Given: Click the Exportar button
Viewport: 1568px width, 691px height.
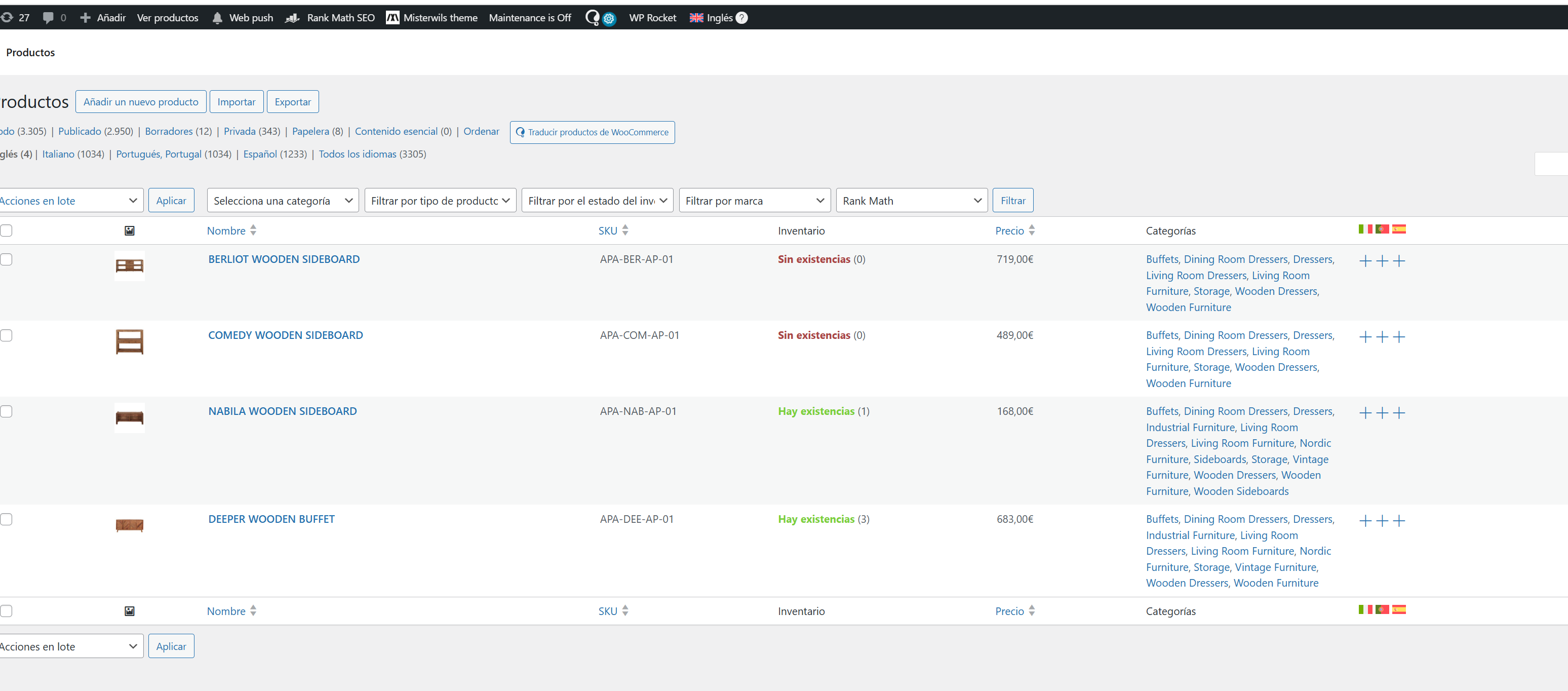Looking at the screenshot, I should tap(292, 102).
